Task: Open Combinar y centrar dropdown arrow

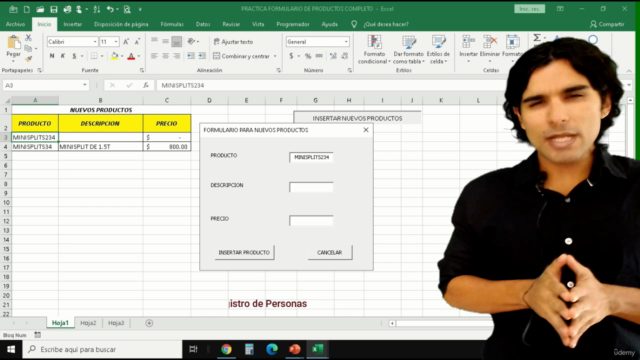Action: [275, 56]
